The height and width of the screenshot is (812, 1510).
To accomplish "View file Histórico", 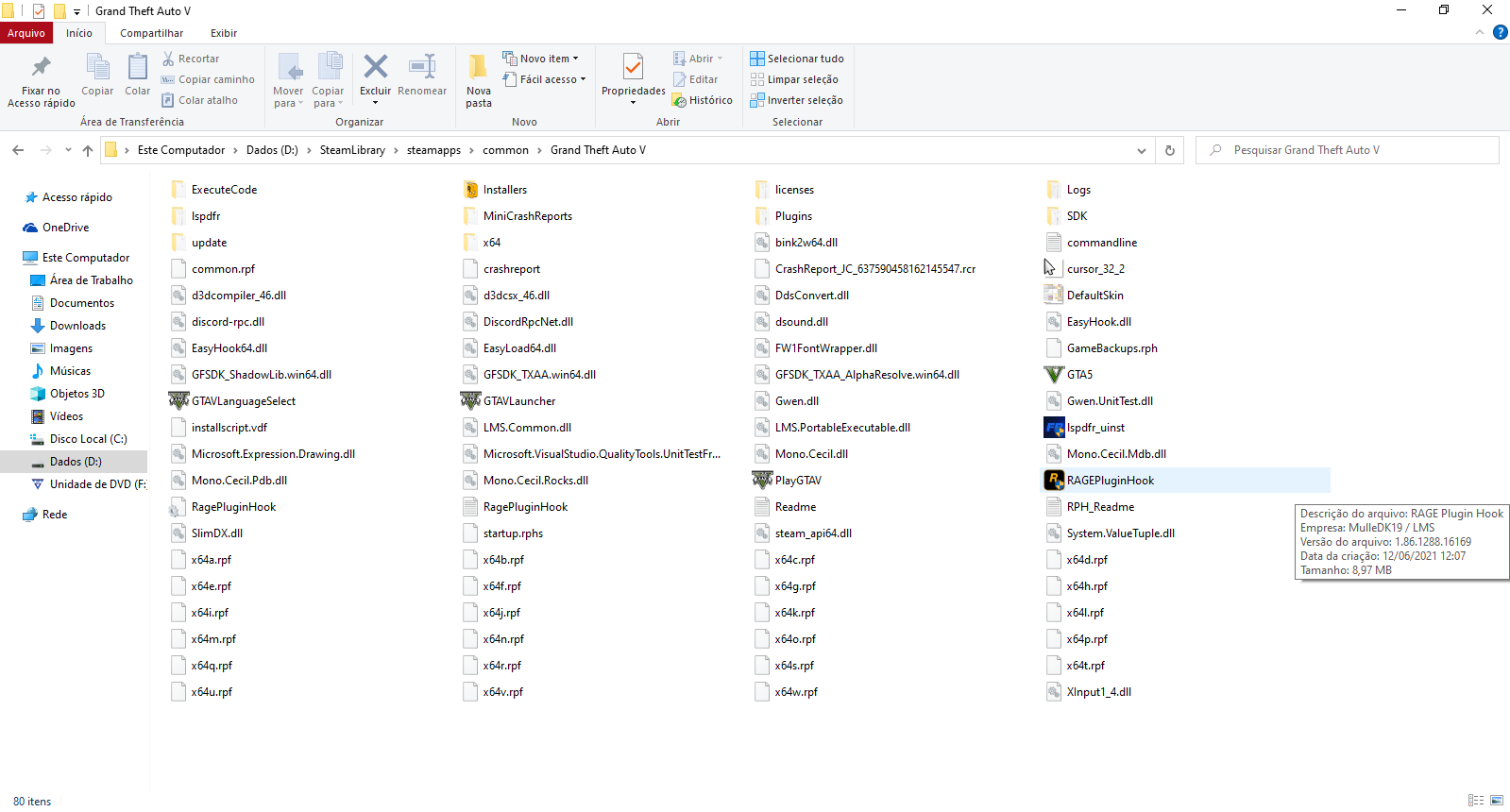I will [x=703, y=100].
